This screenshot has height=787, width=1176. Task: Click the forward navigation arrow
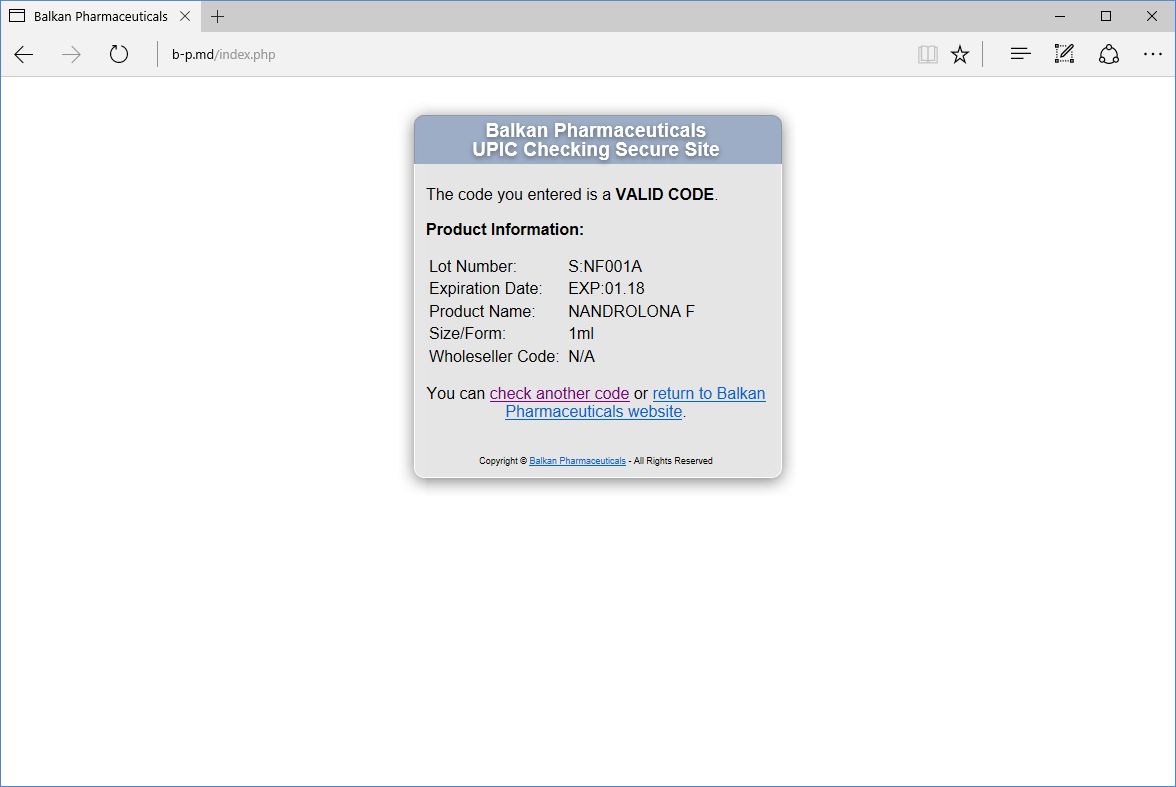(71, 55)
